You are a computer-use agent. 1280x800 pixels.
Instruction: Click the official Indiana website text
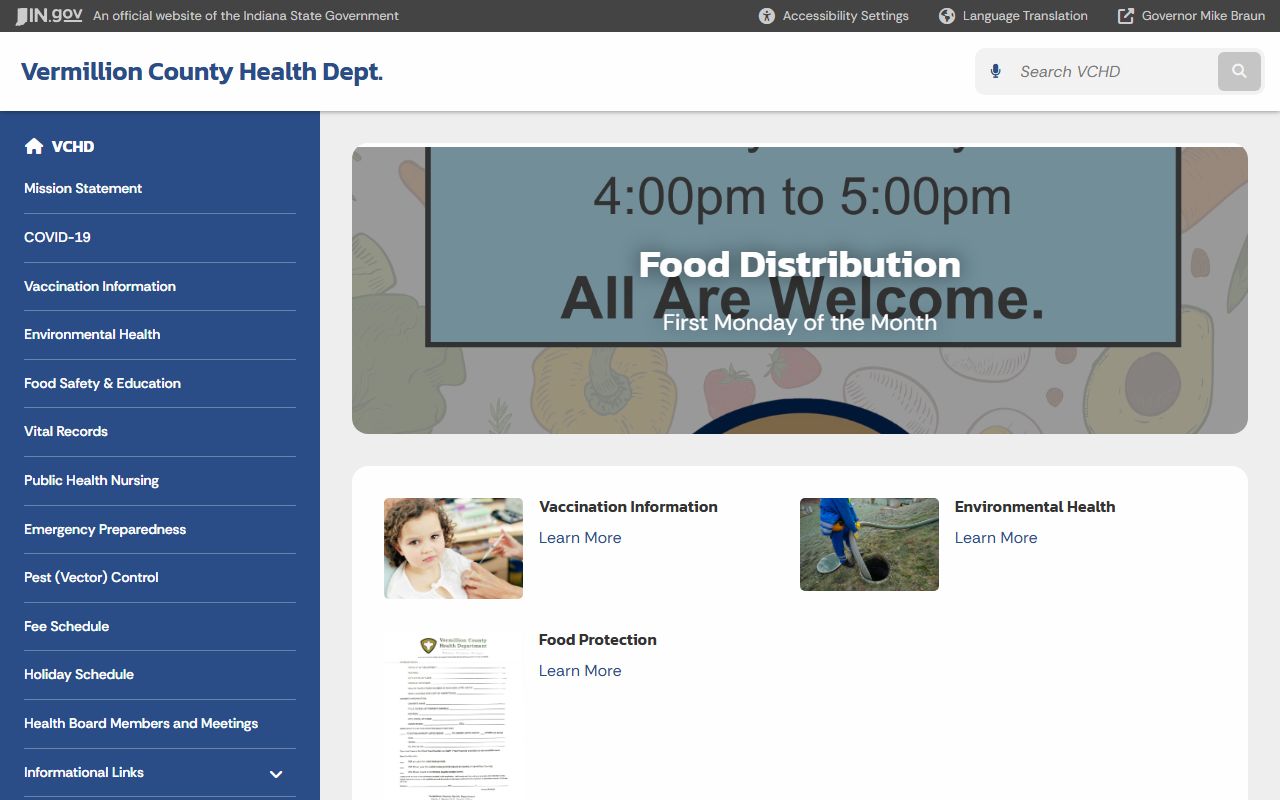point(246,16)
